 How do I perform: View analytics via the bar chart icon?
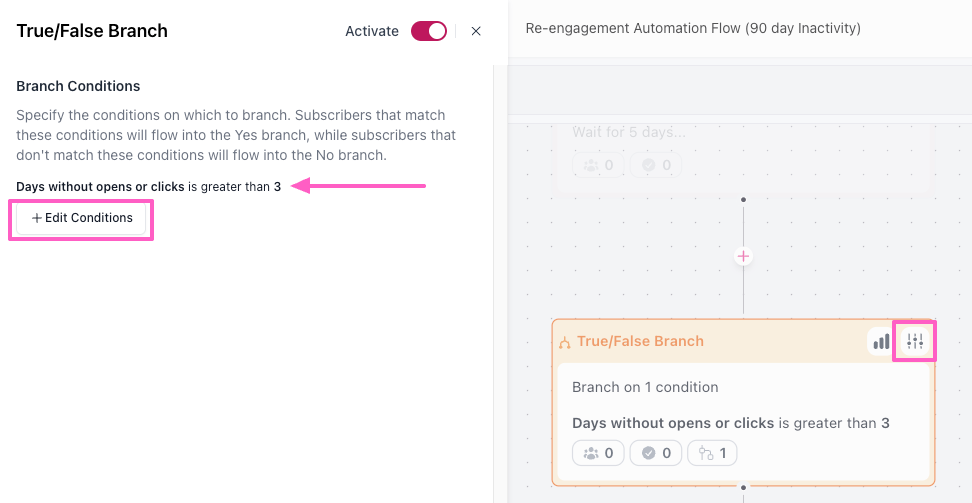(x=881, y=342)
